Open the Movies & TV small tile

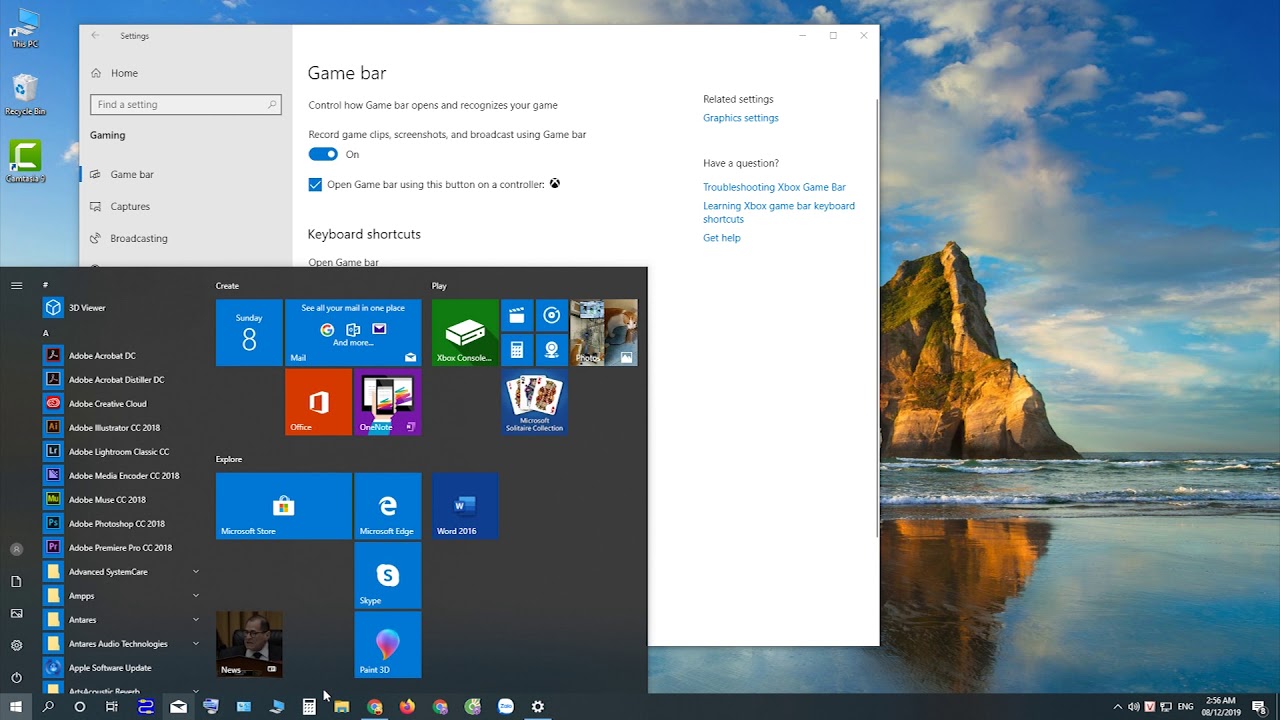point(517,316)
